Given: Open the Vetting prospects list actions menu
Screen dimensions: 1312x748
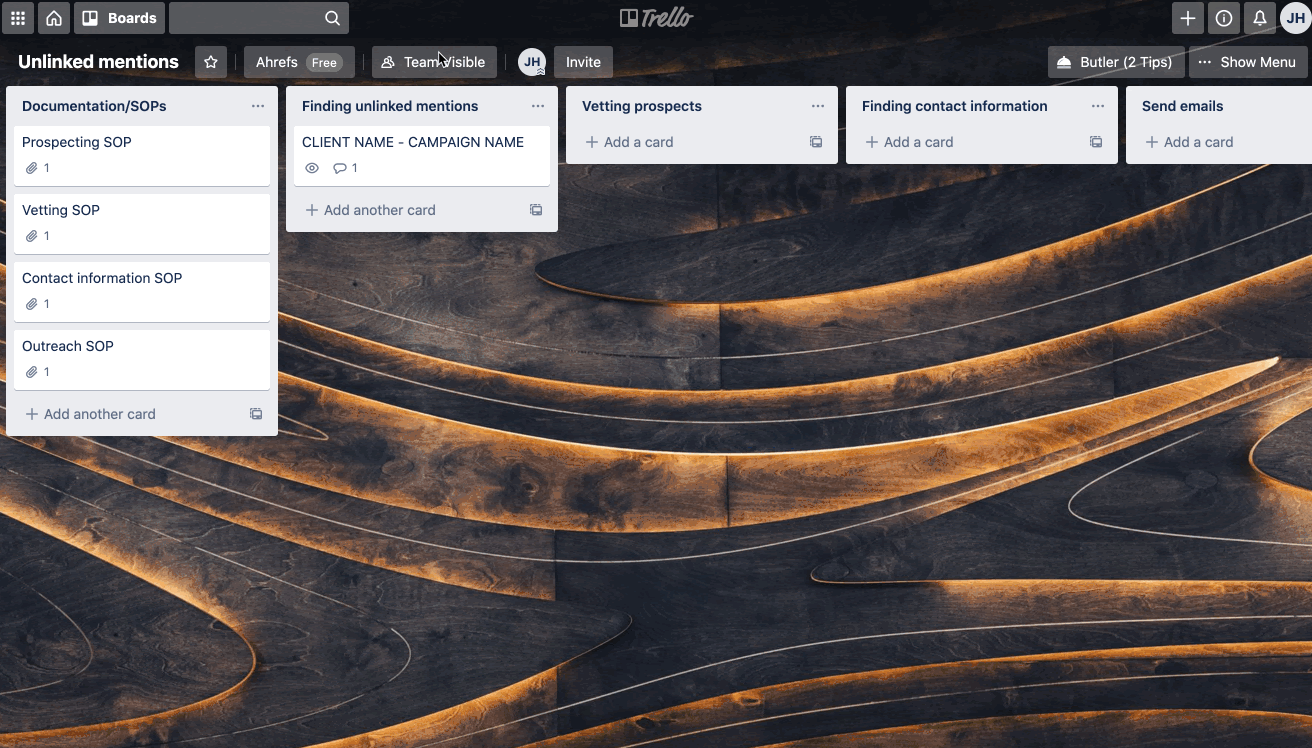Looking at the screenshot, I should coord(818,106).
